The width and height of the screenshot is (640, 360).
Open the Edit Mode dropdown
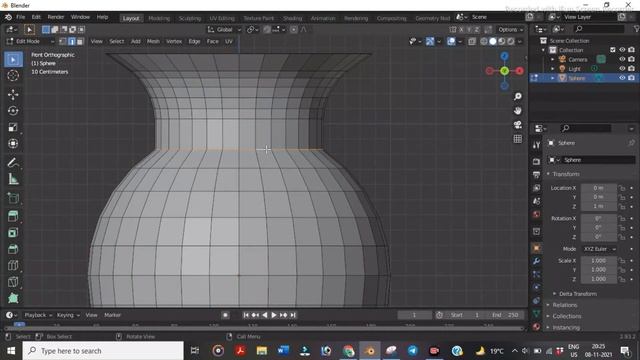31,41
